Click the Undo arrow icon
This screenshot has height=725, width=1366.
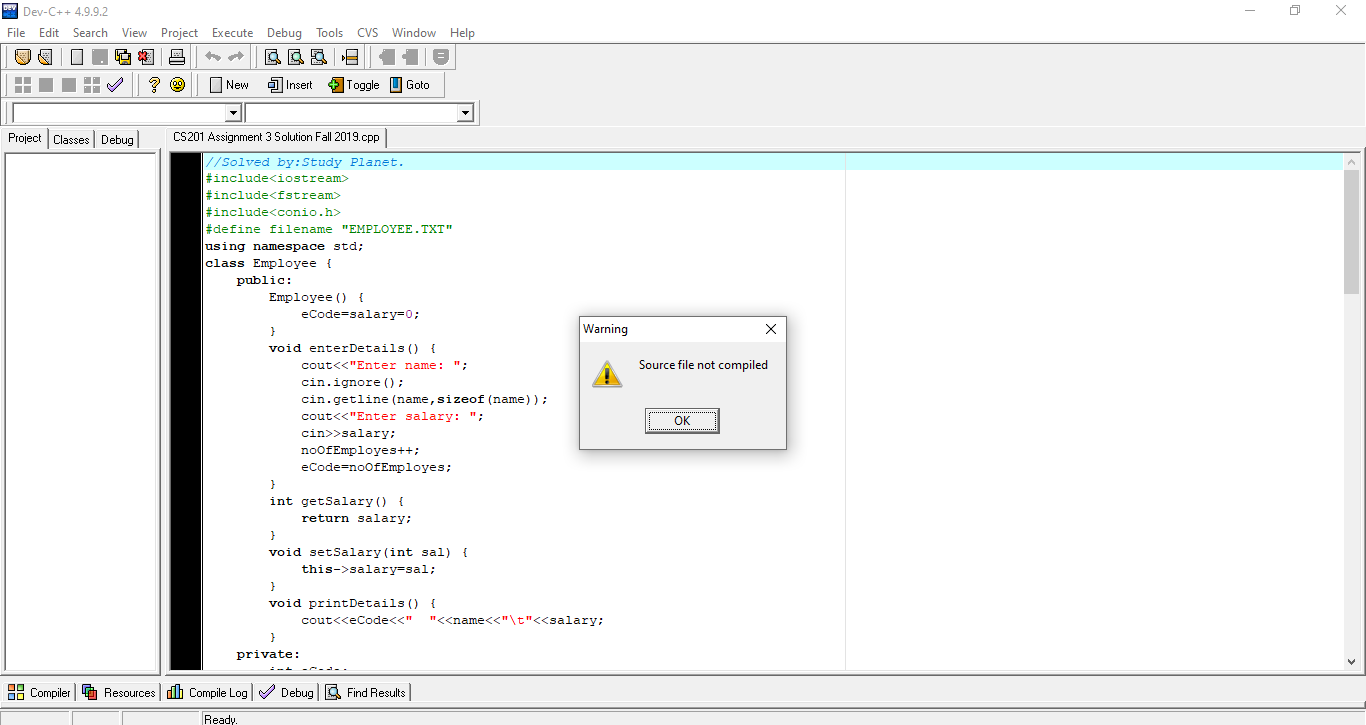[x=212, y=57]
